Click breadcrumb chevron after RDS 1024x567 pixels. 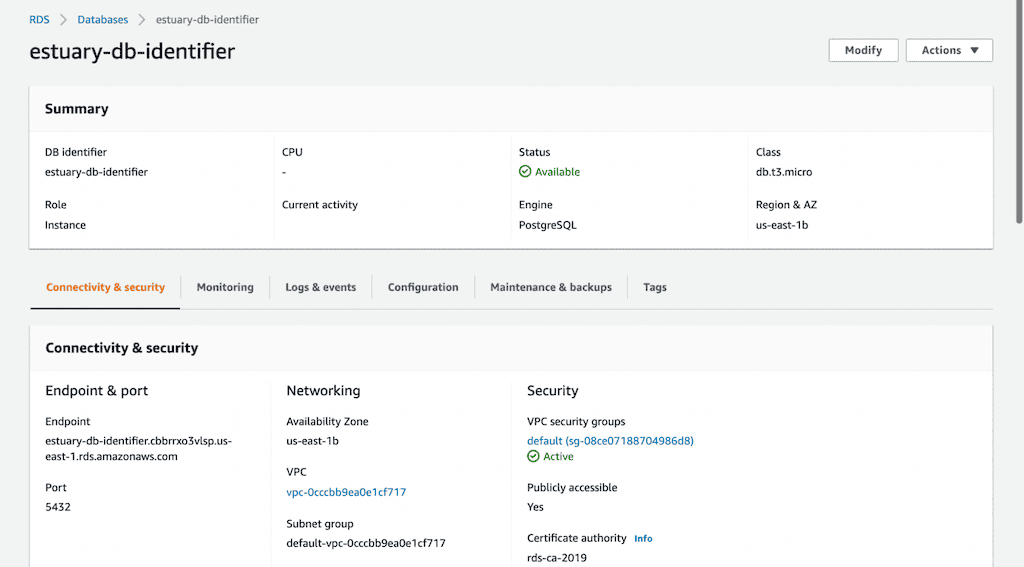tap(63, 20)
